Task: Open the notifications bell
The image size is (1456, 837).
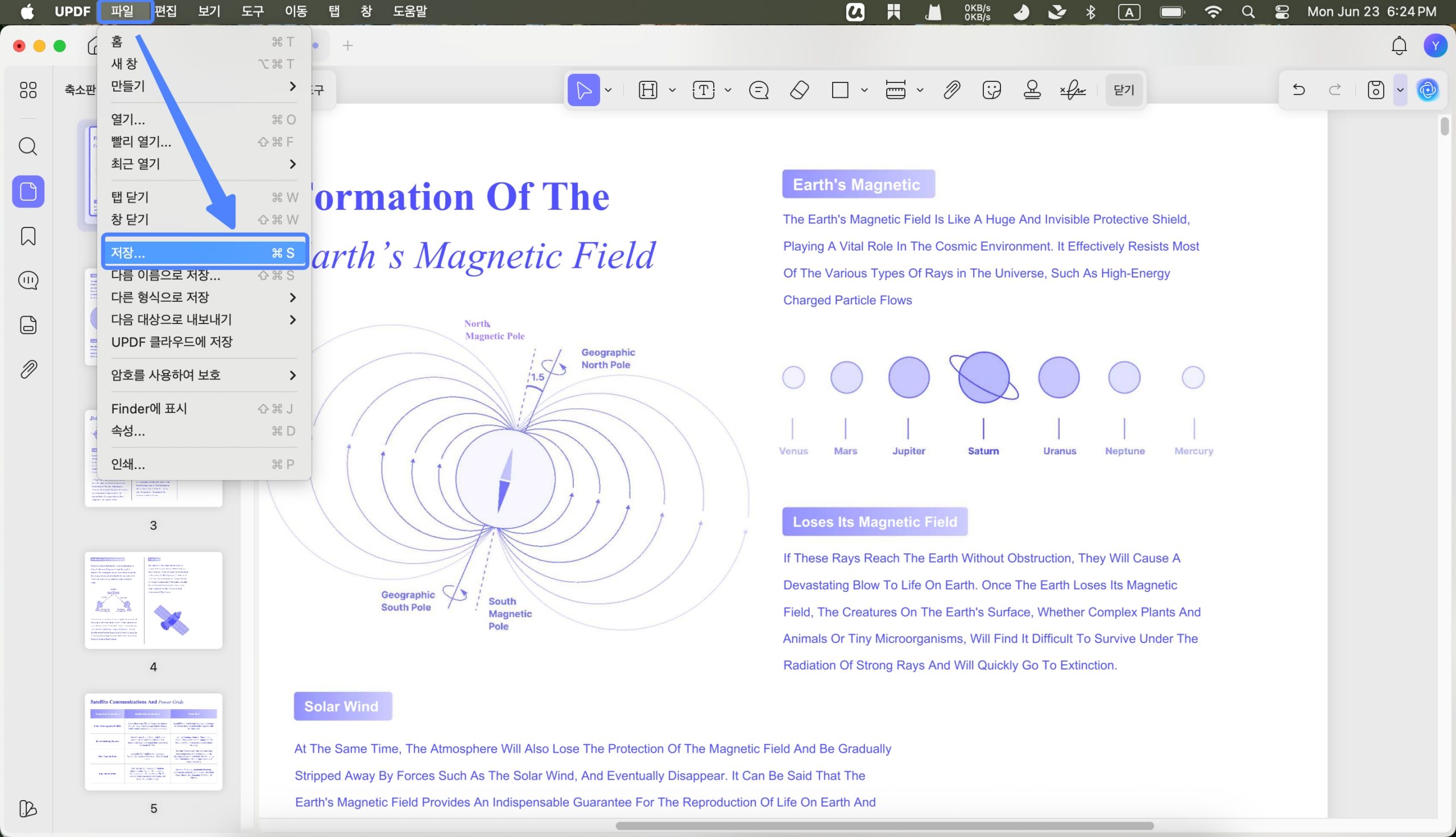Action: pyautogui.click(x=1399, y=45)
